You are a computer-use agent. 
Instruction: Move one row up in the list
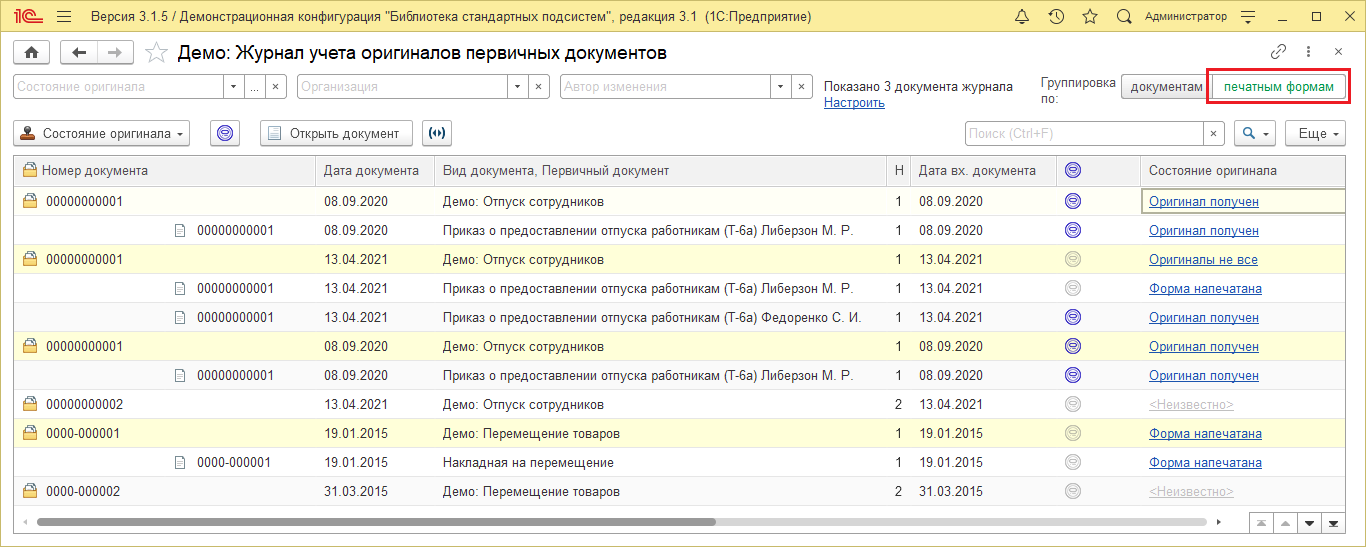1285,522
